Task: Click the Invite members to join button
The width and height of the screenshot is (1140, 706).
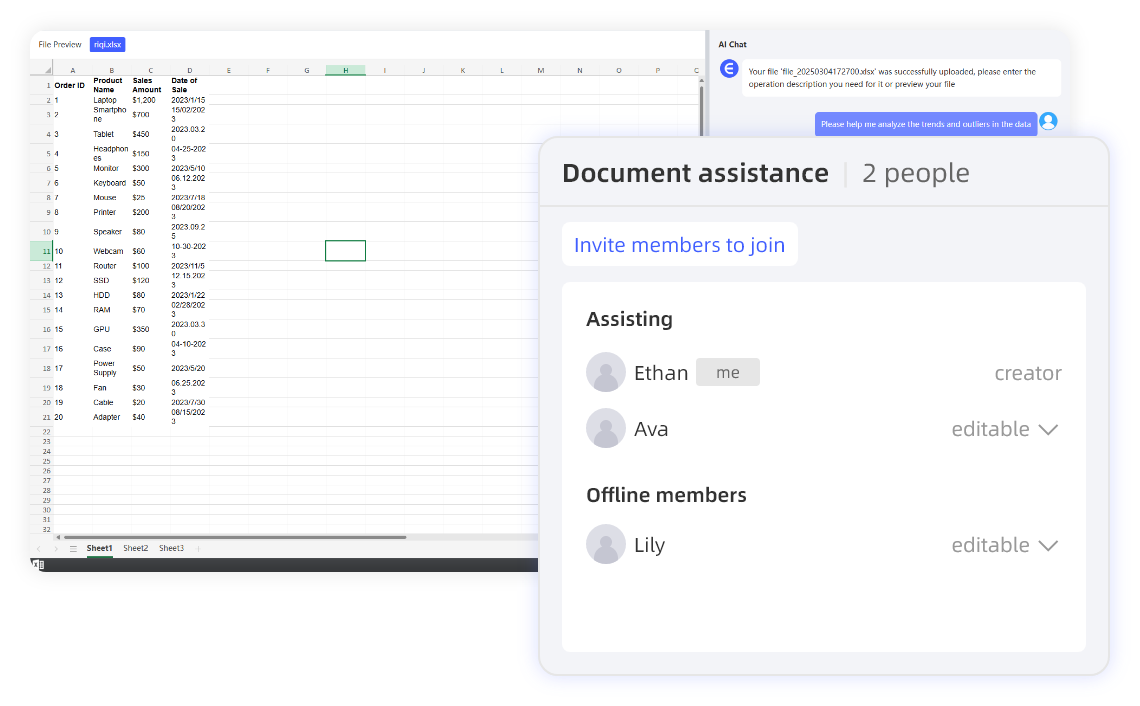Action: [679, 244]
